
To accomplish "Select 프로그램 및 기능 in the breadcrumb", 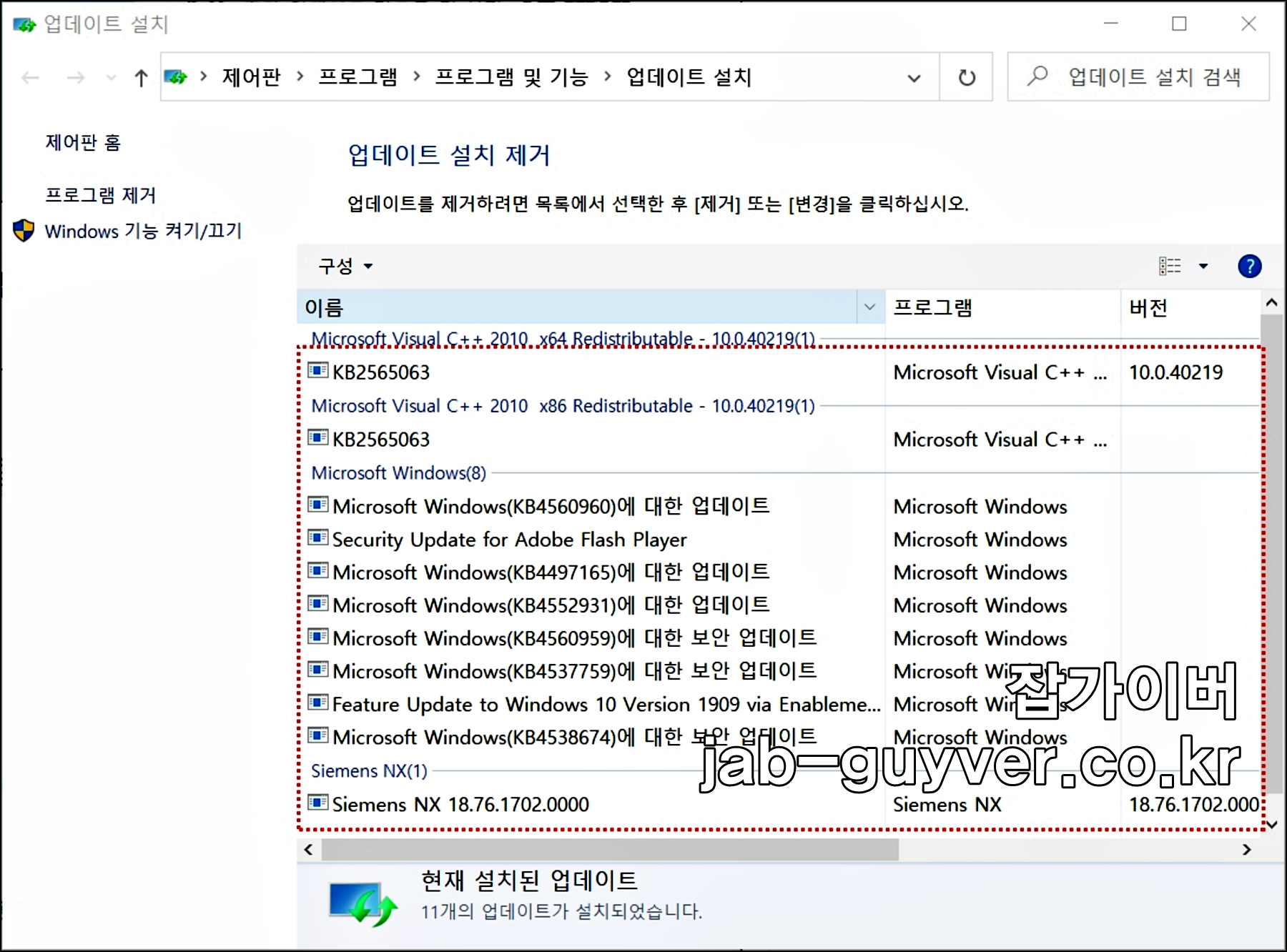I will point(511,76).
